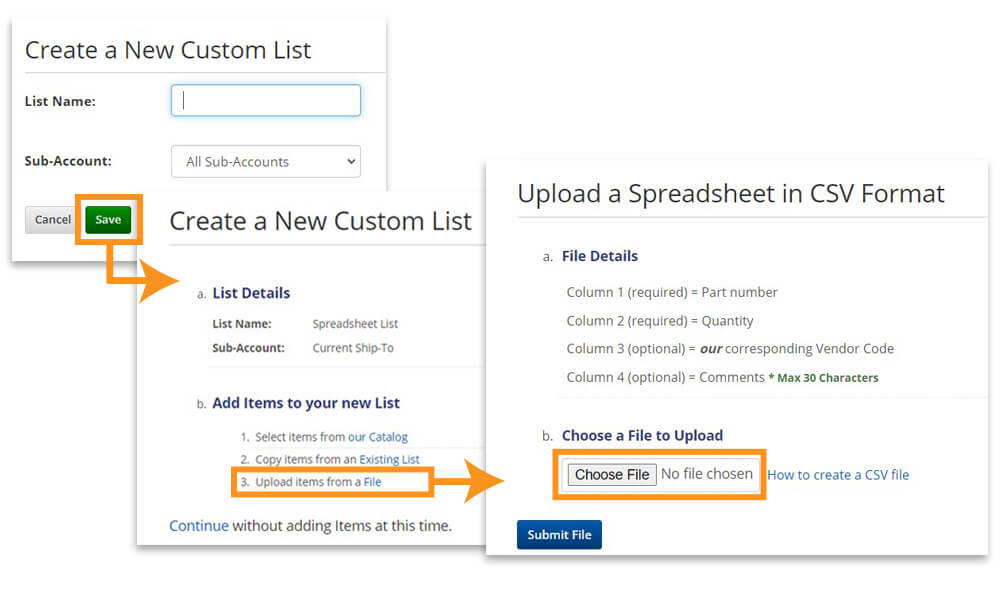Follow the 'File' link in step 3
Image resolution: width=1000 pixels, height=600 pixels.
372,482
